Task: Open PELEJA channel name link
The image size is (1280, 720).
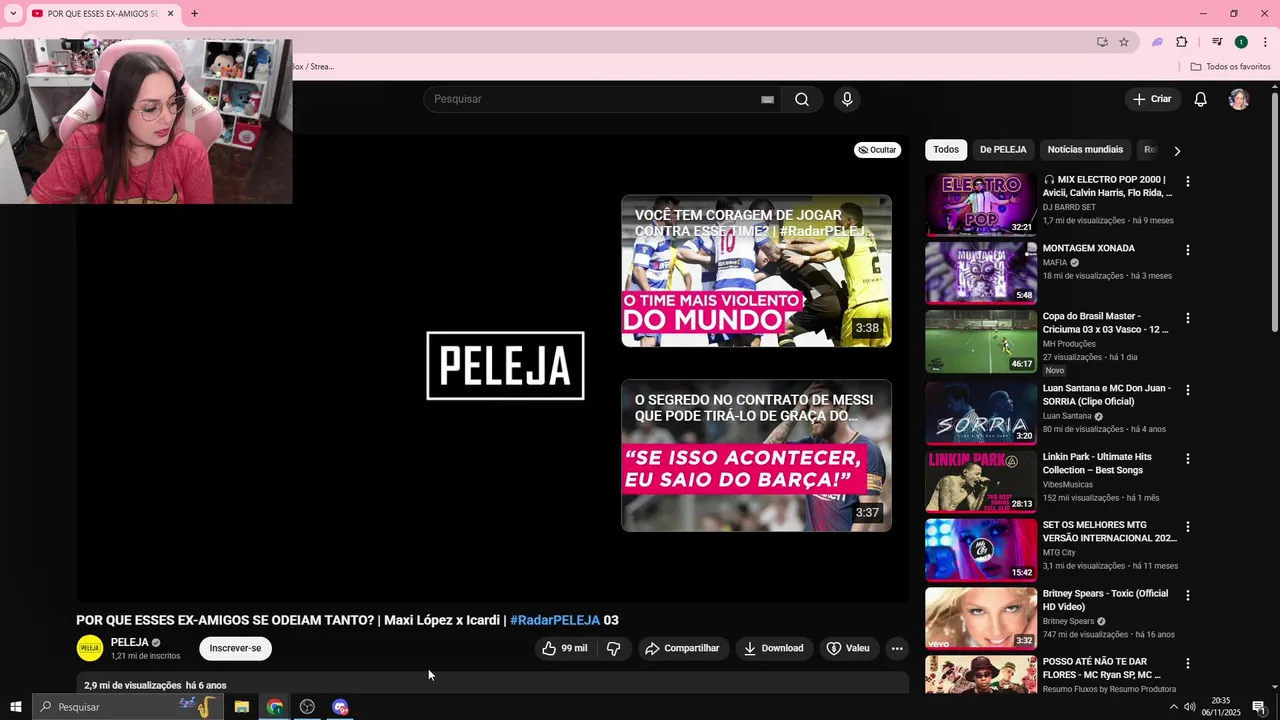Action: click(x=129, y=642)
